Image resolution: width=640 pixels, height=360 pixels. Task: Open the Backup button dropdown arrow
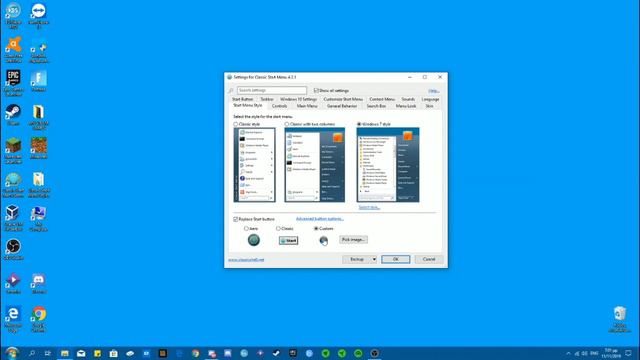(373, 259)
